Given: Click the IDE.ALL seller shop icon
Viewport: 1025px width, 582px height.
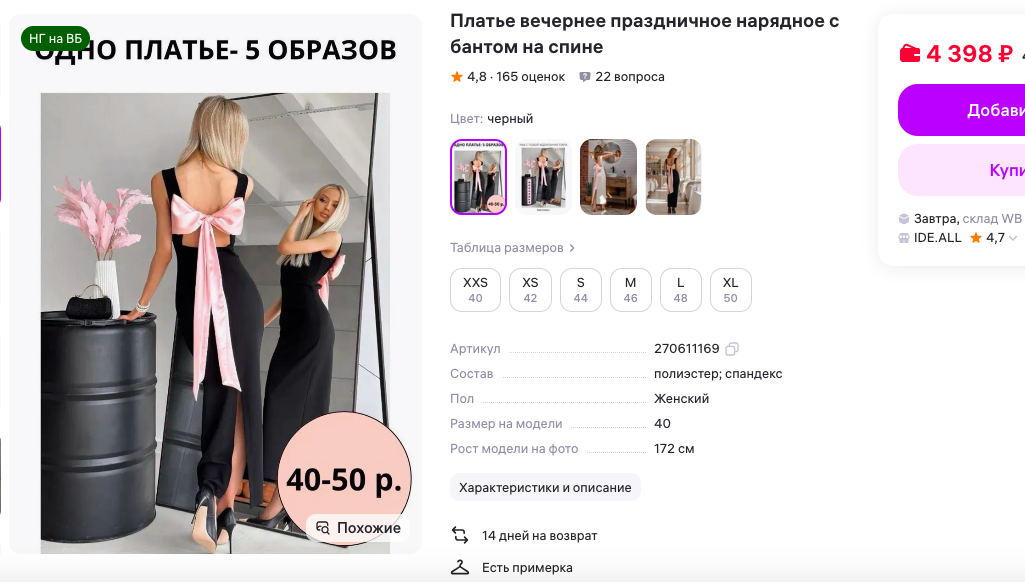Looking at the screenshot, I should [x=903, y=238].
